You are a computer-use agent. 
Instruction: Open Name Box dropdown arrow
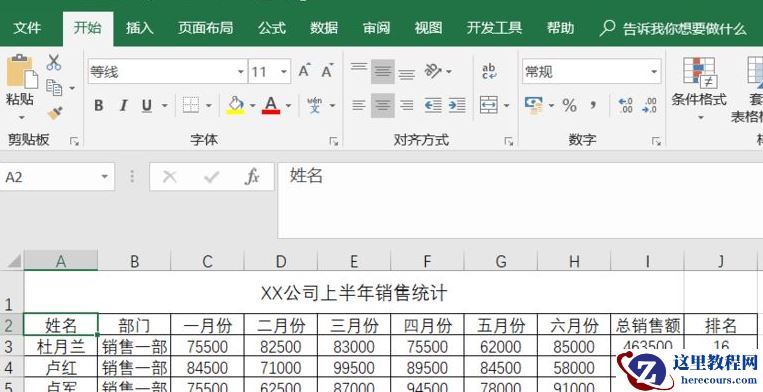tap(105, 177)
